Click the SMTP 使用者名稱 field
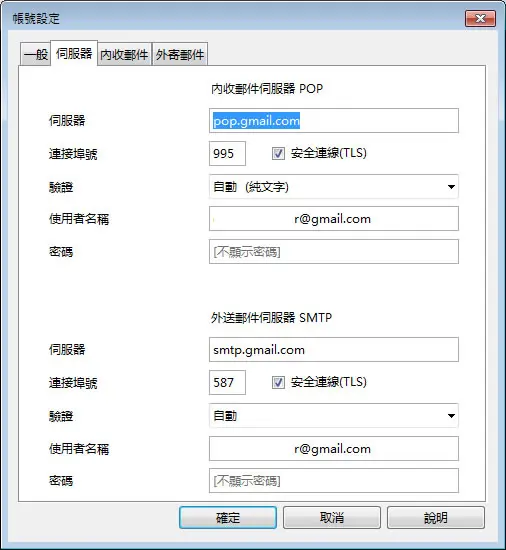The width and height of the screenshot is (506, 550). pos(334,448)
